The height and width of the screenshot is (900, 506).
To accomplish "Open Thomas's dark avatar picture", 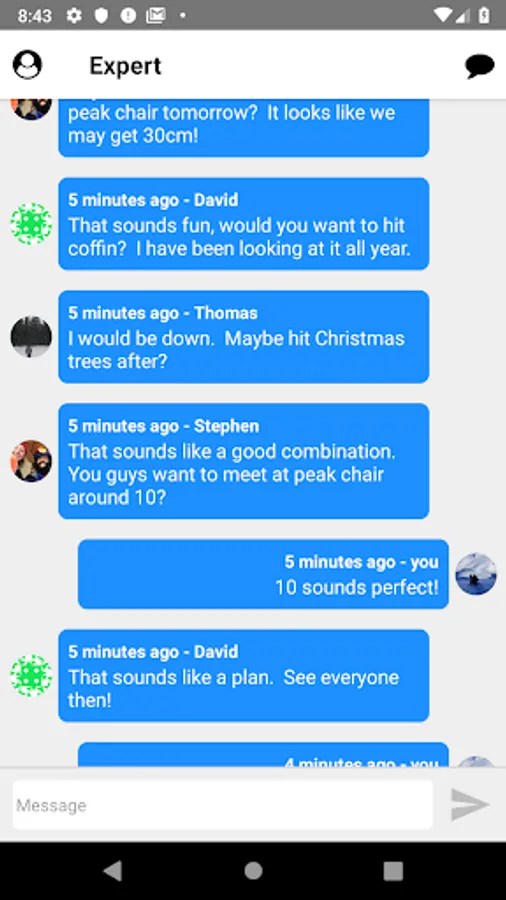I will (31, 336).
